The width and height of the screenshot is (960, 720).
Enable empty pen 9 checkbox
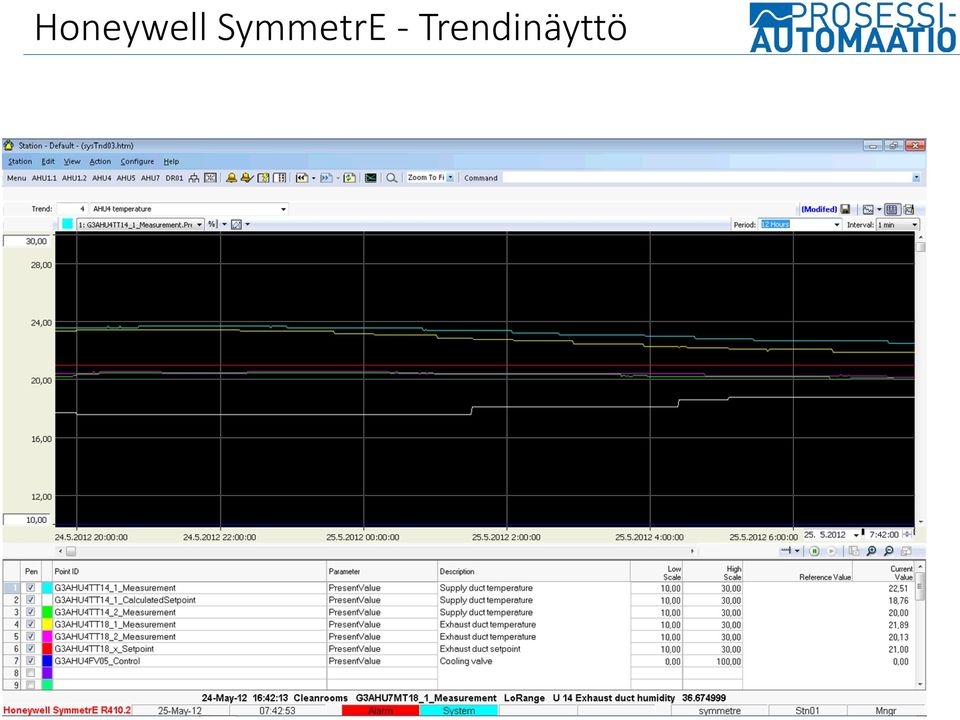pyautogui.click(x=31, y=685)
